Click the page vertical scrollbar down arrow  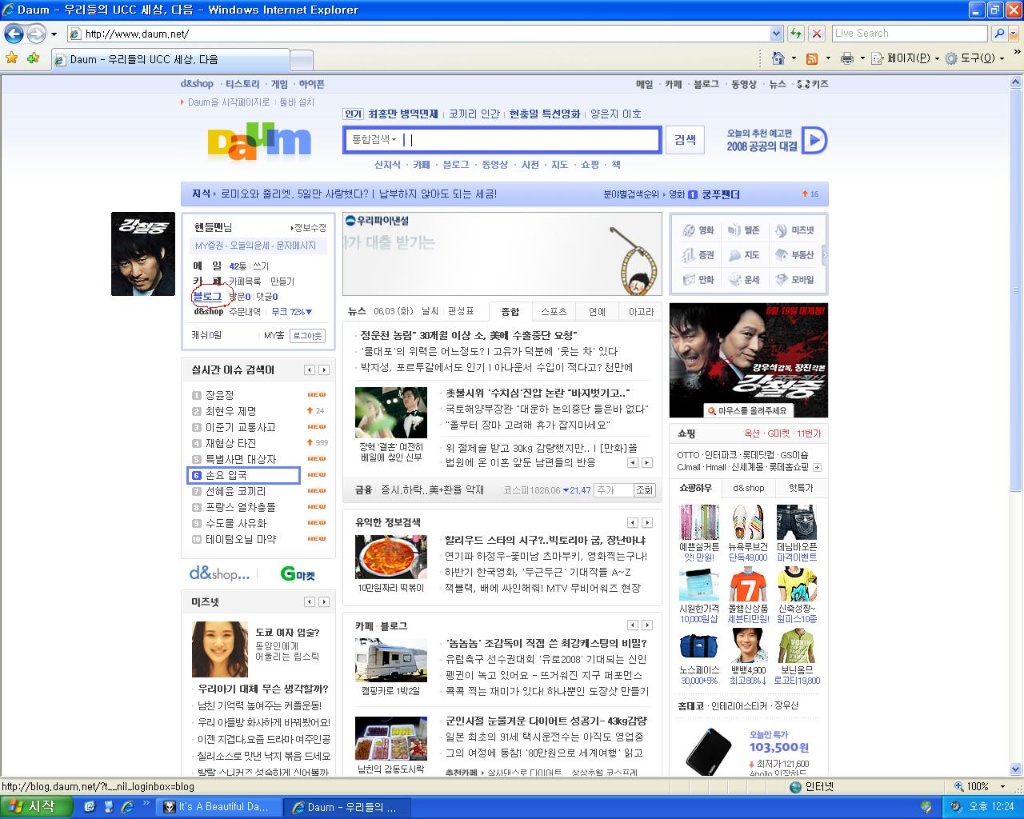click(x=1016, y=769)
